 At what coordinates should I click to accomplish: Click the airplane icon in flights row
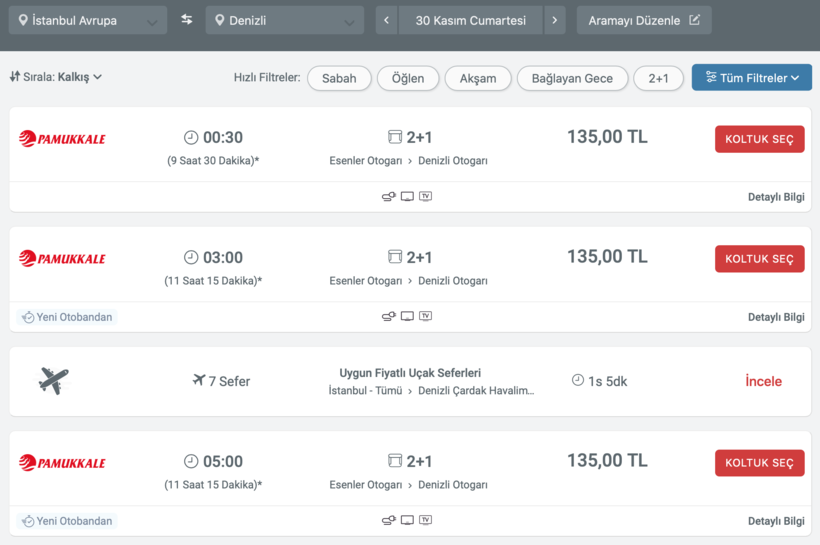point(54,381)
